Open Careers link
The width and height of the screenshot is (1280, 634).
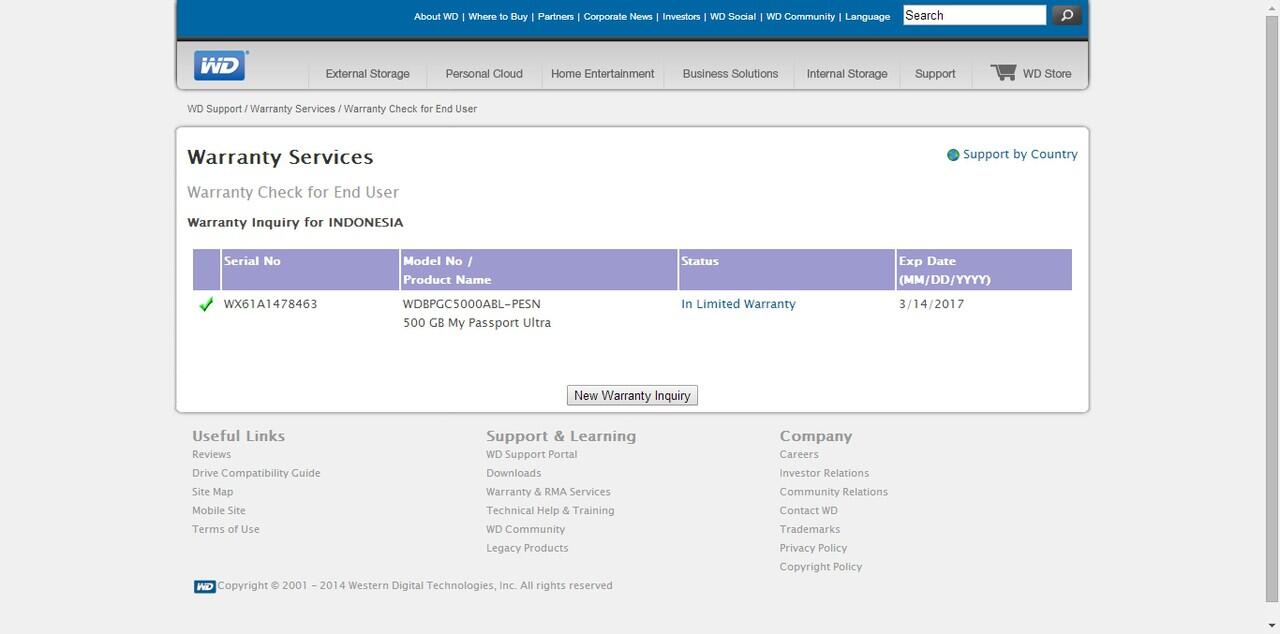tap(799, 455)
